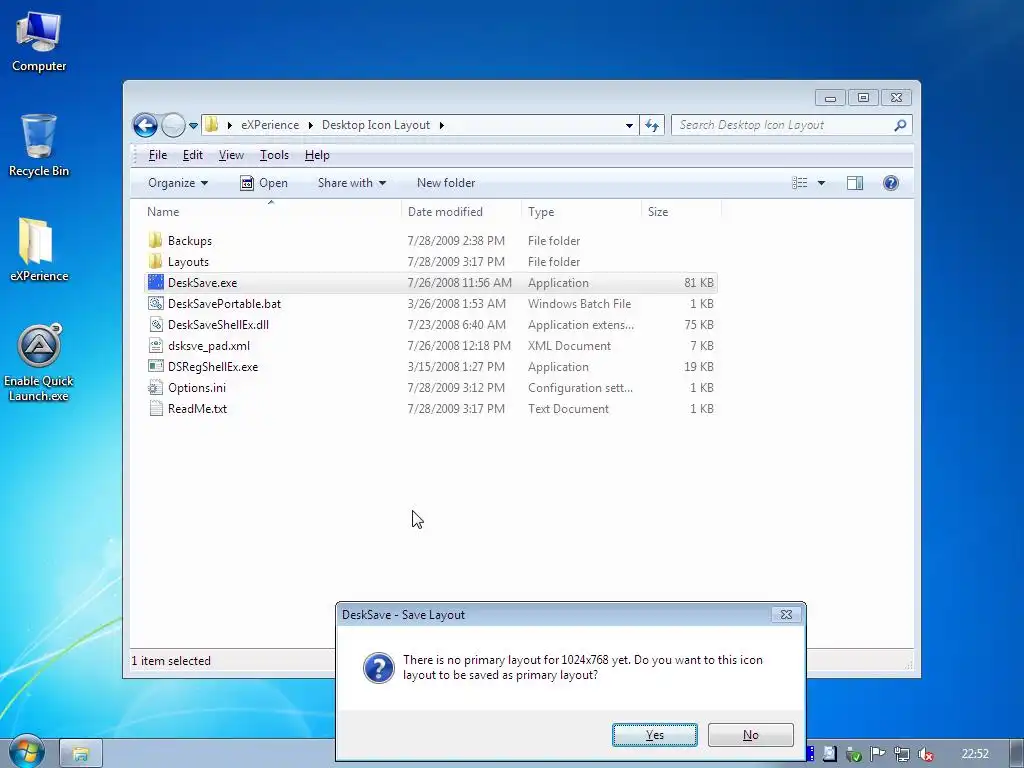This screenshot has width=1024, height=768.
Task: Click the Open toolbar button
Action: coord(264,183)
